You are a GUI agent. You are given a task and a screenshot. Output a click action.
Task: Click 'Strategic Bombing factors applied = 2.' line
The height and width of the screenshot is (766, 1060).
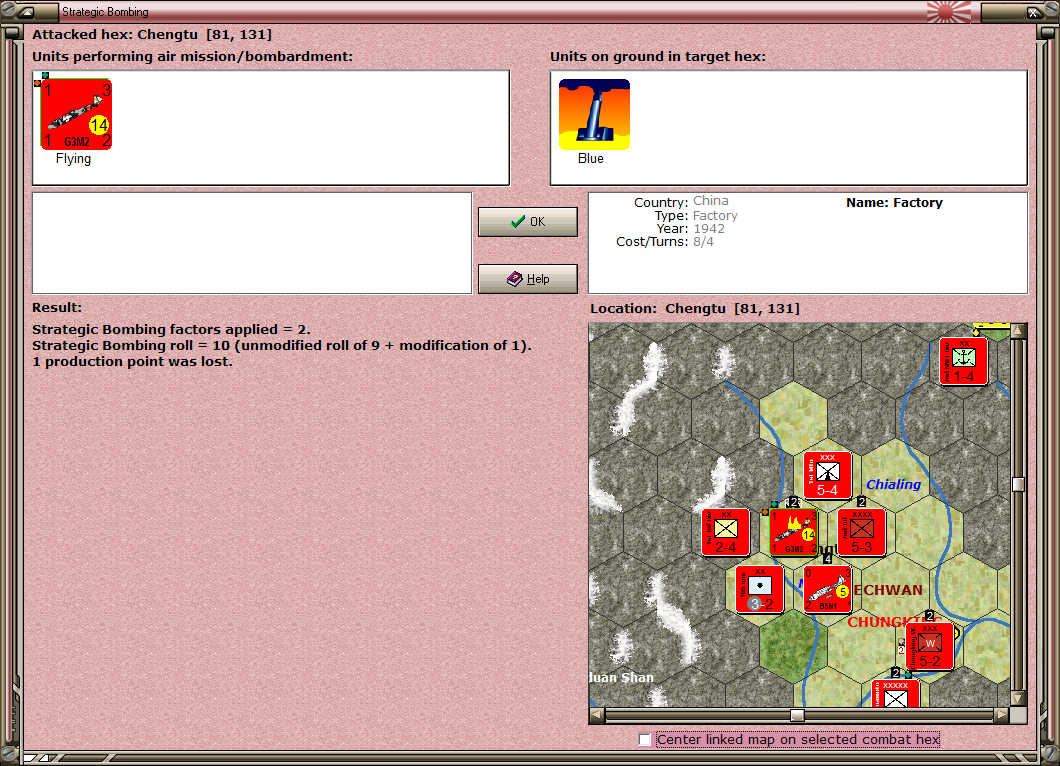(x=171, y=329)
